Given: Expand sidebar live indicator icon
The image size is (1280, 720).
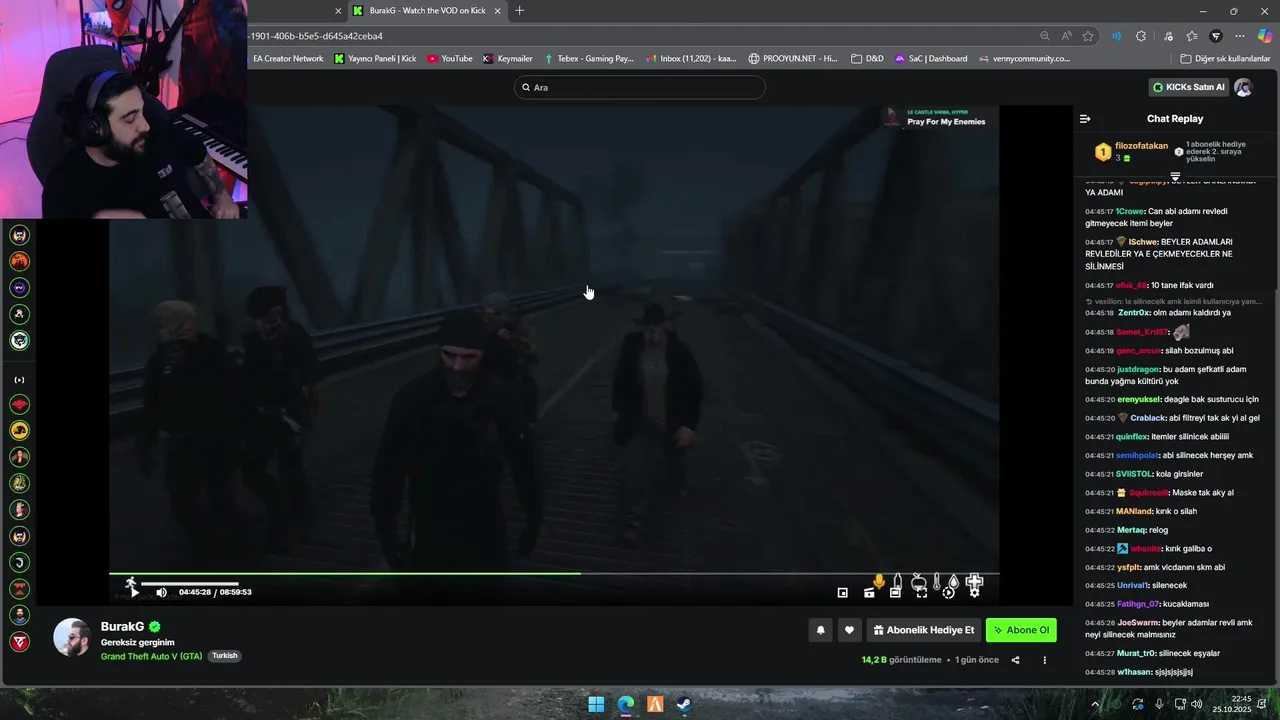Looking at the screenshot, I should click(x=19, y=380).
